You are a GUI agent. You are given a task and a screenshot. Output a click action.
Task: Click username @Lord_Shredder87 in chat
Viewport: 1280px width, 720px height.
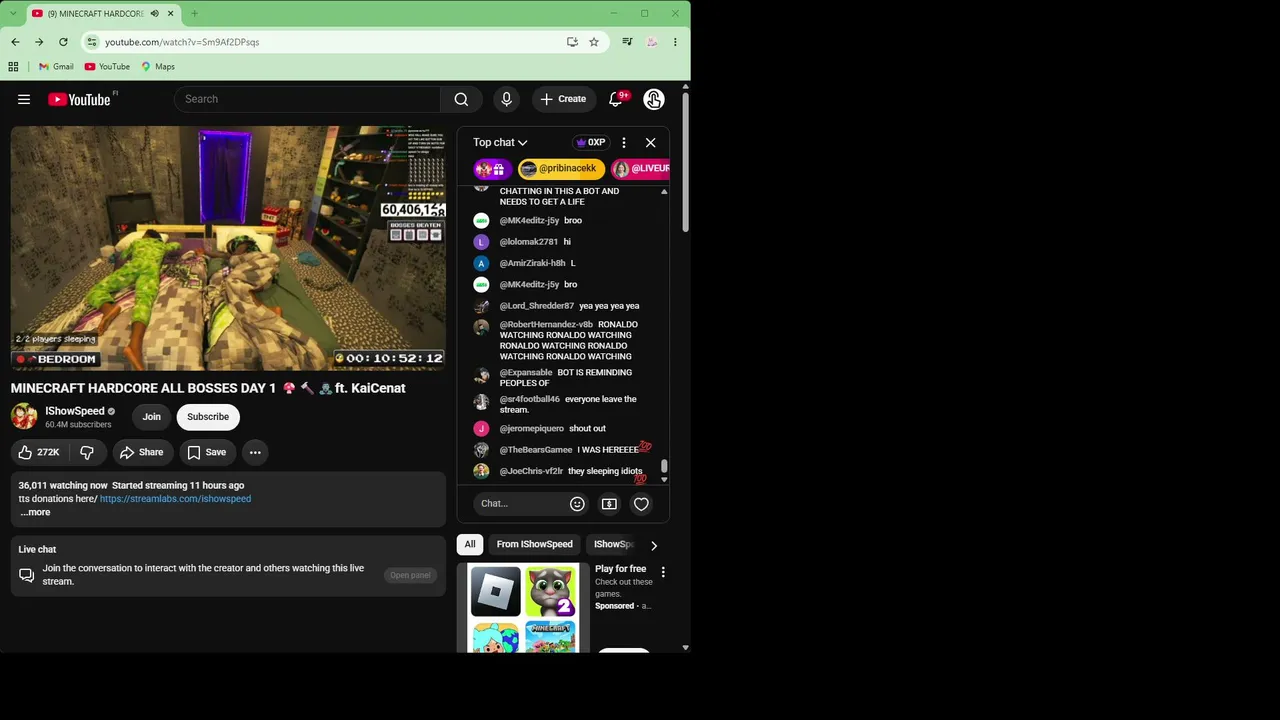[x=537, y=306]
